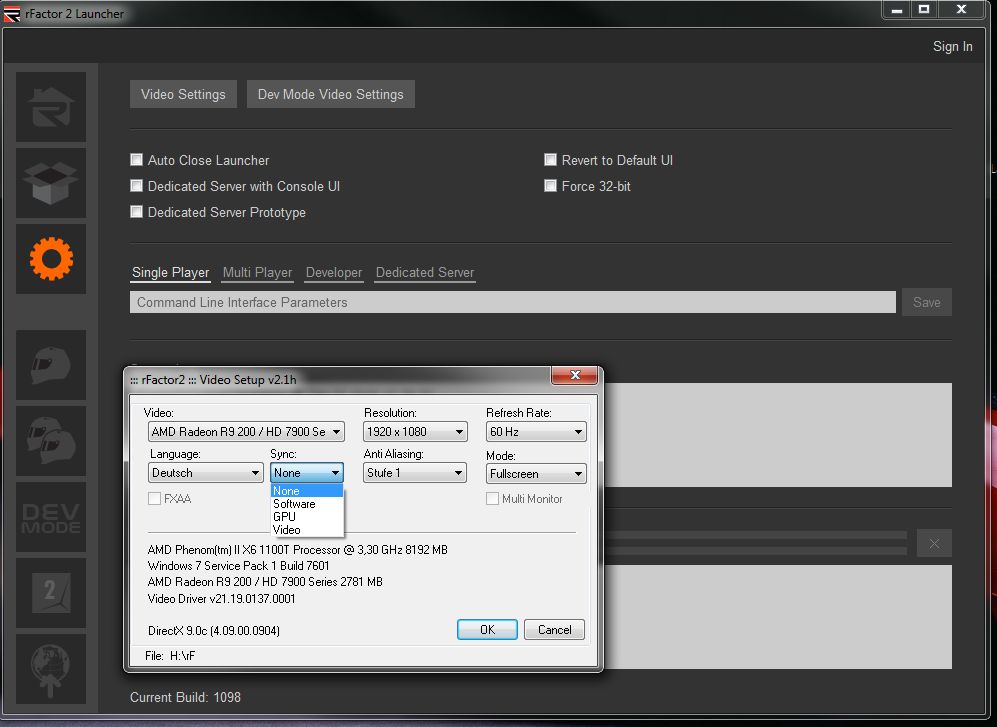Toggle the Force 32-bit checkbox
The height and width of the screenshot is (727, 997).
pyautogui.click(x=551, y=186)
